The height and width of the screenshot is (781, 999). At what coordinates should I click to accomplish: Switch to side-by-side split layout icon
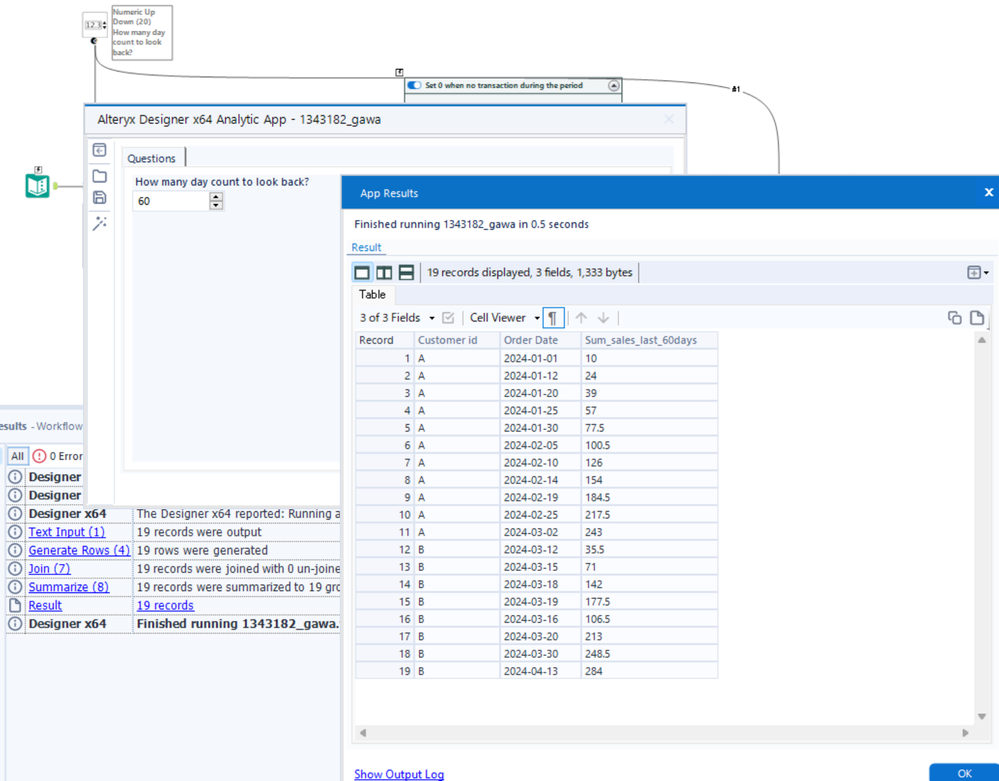[384, 273]
